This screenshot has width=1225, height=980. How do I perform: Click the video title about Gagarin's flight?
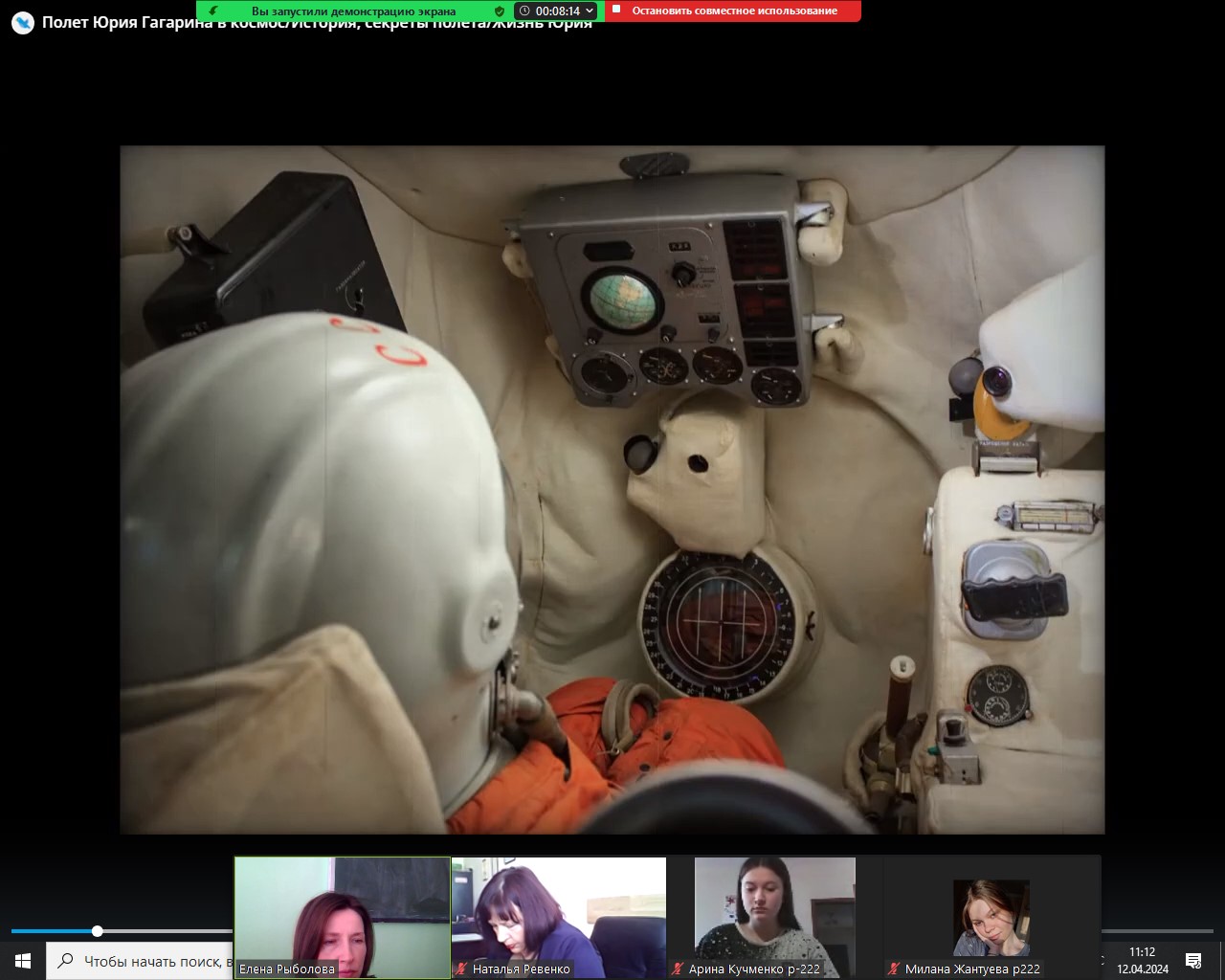(x=317, y=23)
